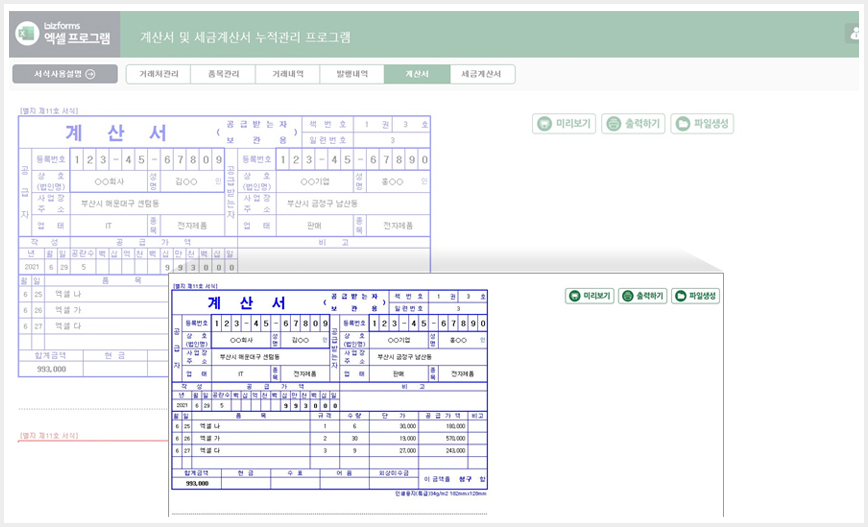868x527 pixels.
Task: Switch to the 세금계산서 tab
Action: tap(482, 74)
